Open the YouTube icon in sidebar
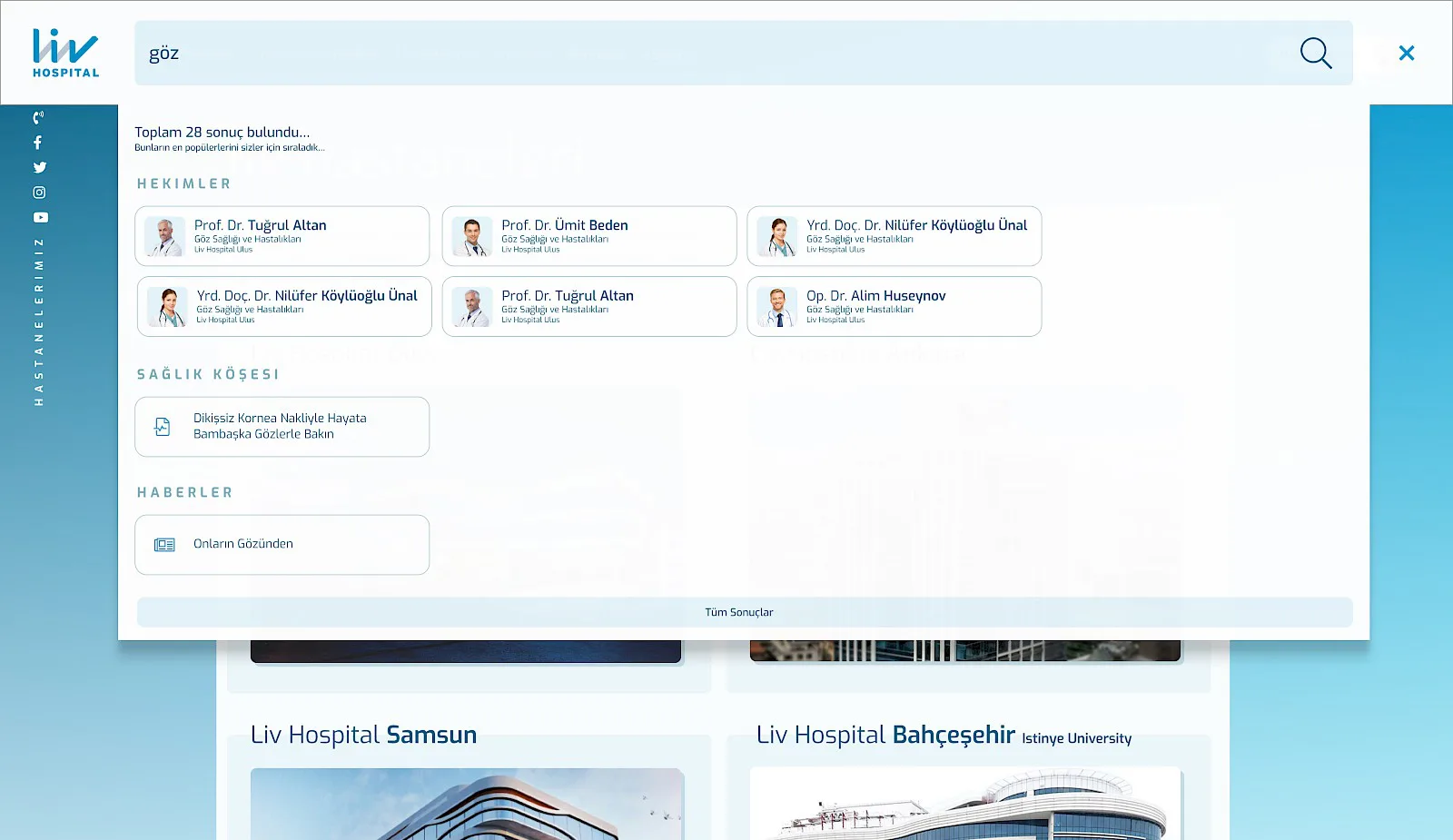 41,218
